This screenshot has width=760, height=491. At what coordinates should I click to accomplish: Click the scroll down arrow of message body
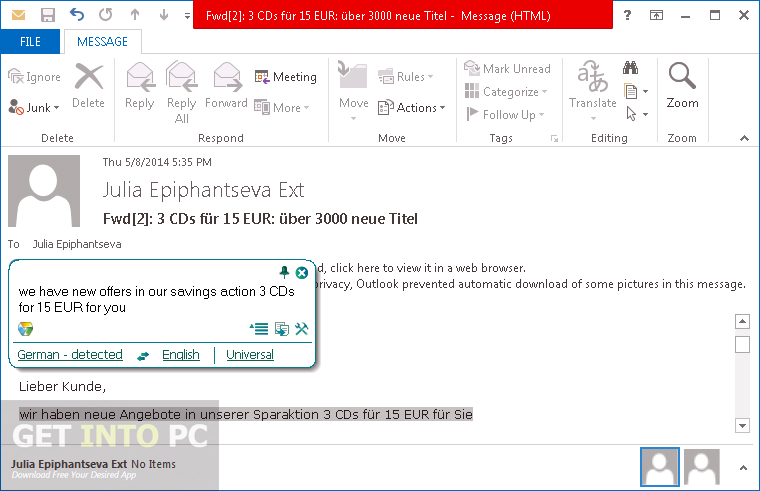(743, 426)
